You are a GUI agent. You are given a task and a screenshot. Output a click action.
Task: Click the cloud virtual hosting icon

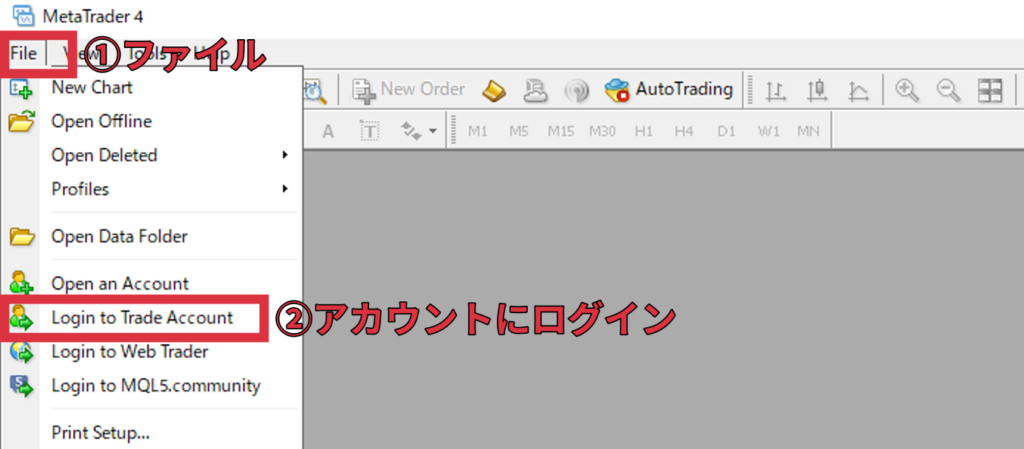point(536,90)
